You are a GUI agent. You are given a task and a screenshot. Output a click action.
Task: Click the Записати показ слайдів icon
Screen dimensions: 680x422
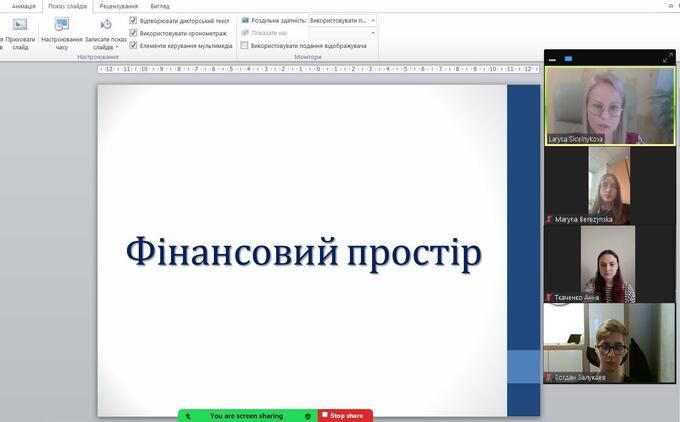[106, 25]
